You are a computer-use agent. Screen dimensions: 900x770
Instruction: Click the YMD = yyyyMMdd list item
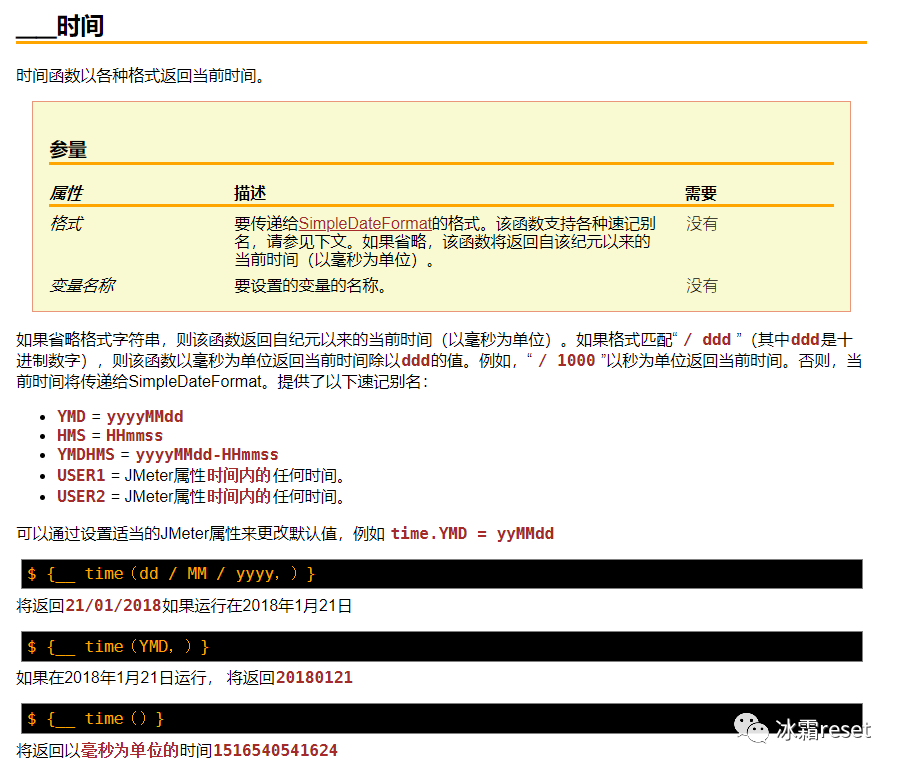click(x=120, y=417)
